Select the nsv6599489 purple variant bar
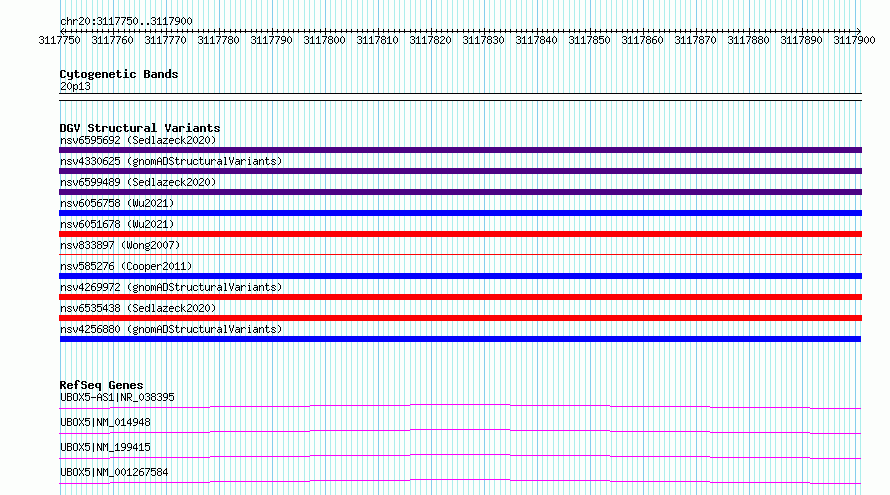Viewport: 890px width, 495px height. [460, 192]
